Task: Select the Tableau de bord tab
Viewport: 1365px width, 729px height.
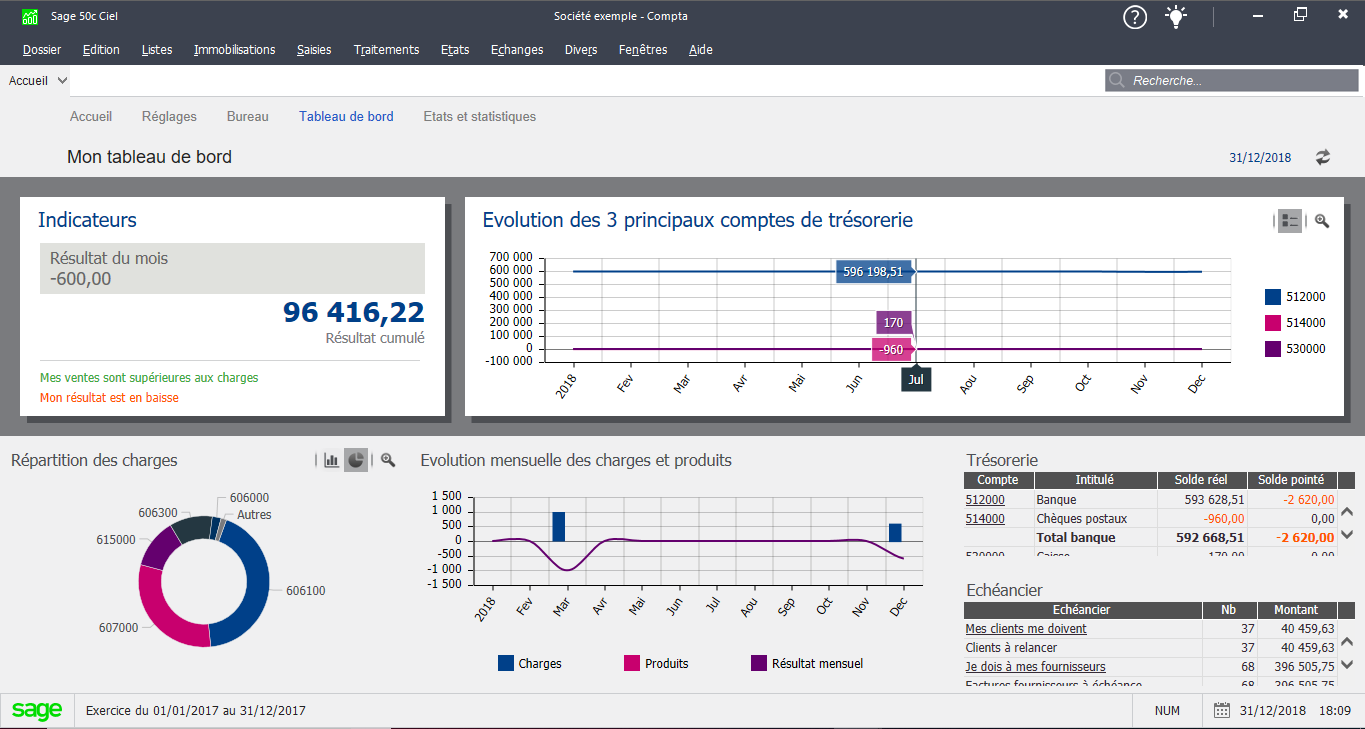Action: point(346,117)
